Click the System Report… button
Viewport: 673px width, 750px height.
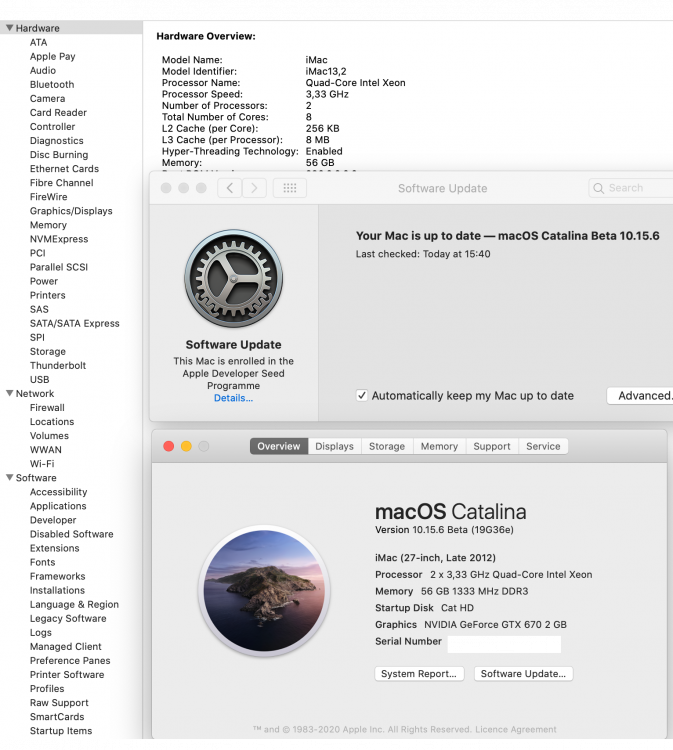(x=419, y=673)
